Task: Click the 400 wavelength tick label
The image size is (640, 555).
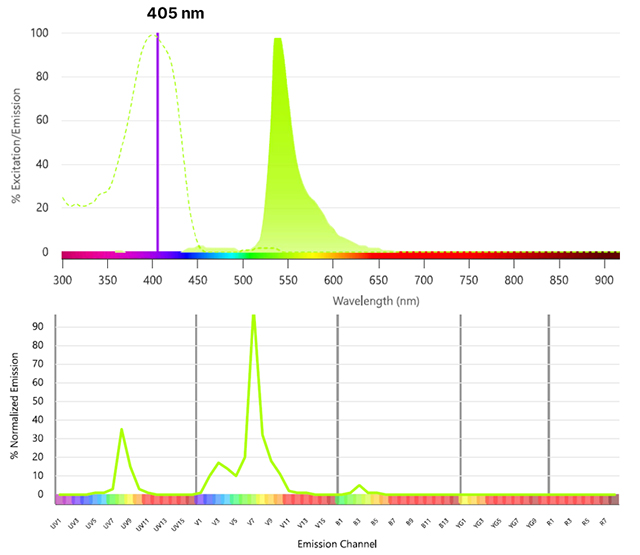Action: tap(153, 280)
